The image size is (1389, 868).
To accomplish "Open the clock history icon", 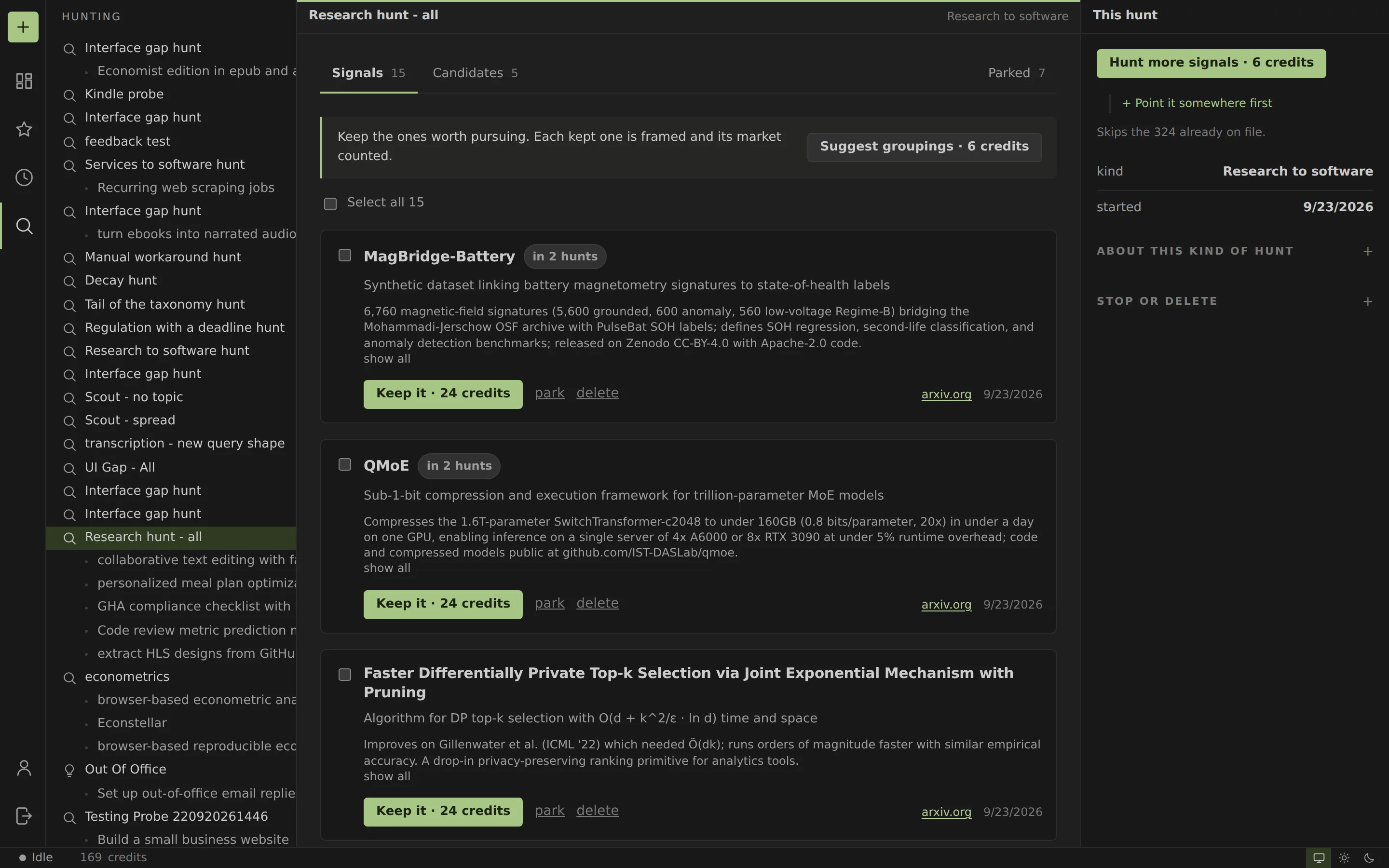I will tap(24, 177).
